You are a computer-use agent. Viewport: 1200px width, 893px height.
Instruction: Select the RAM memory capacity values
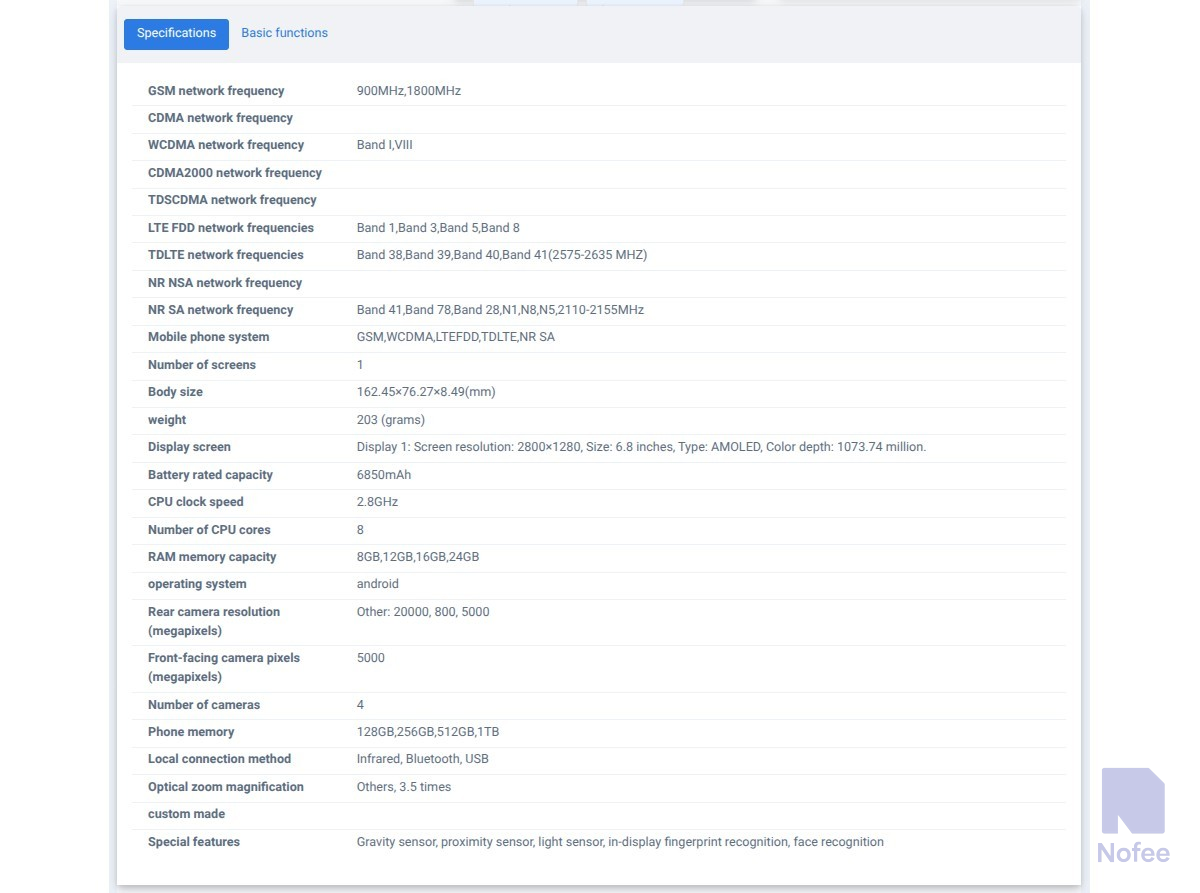click(417, 557)
